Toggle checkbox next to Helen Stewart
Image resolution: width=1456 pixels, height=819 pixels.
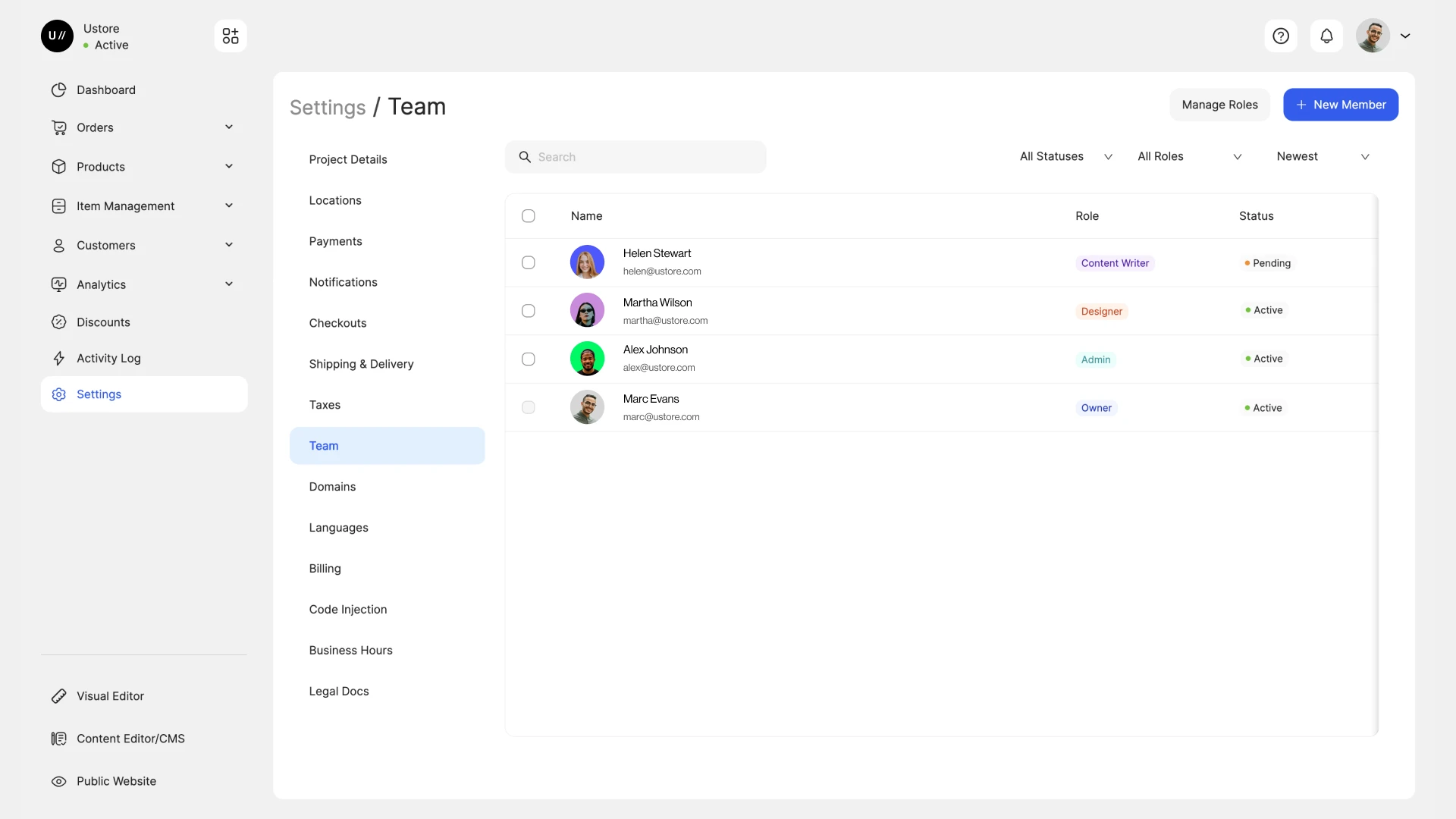pyautogui.click(x=528, y=262)
